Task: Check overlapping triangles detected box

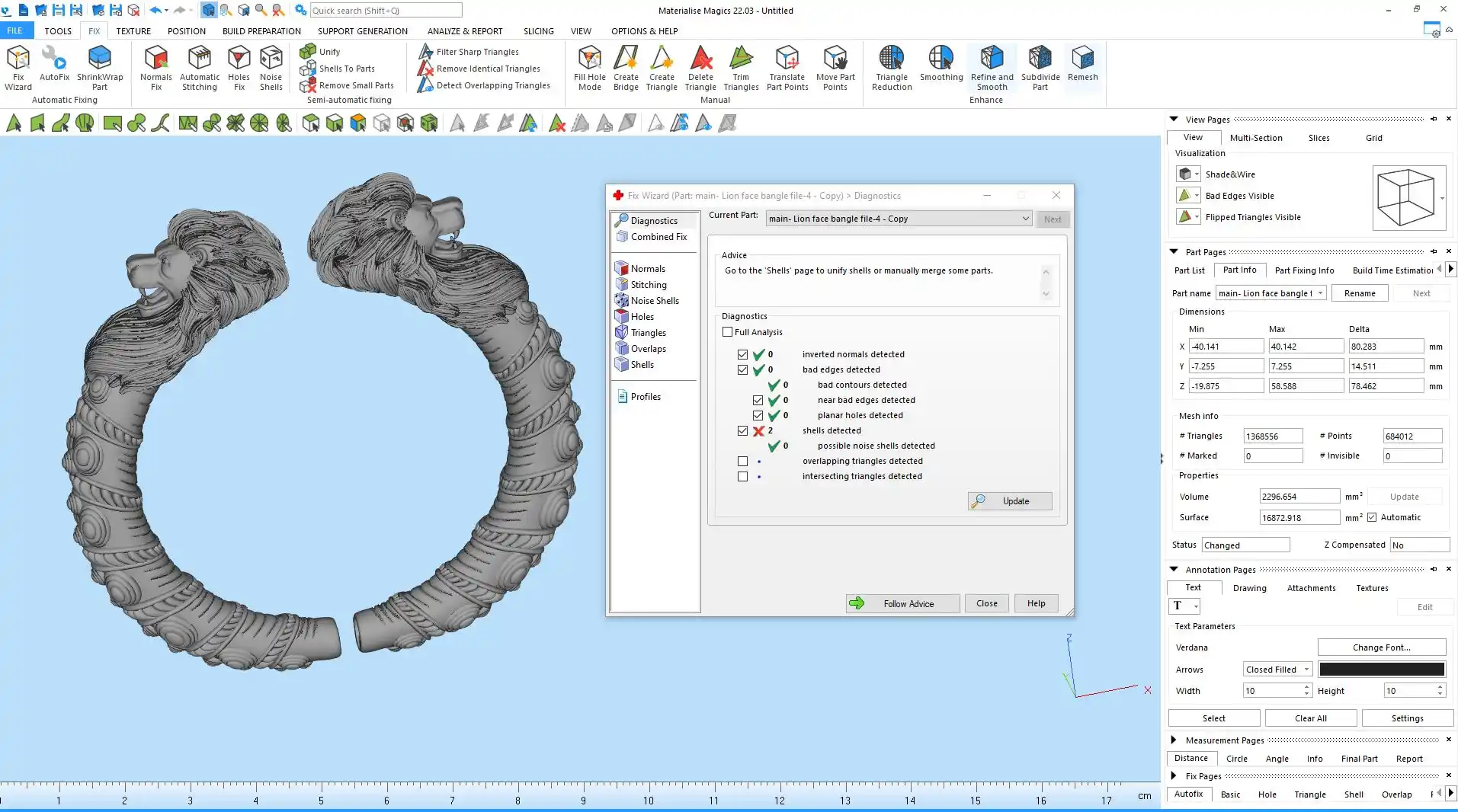Action: tap(743, 462)
